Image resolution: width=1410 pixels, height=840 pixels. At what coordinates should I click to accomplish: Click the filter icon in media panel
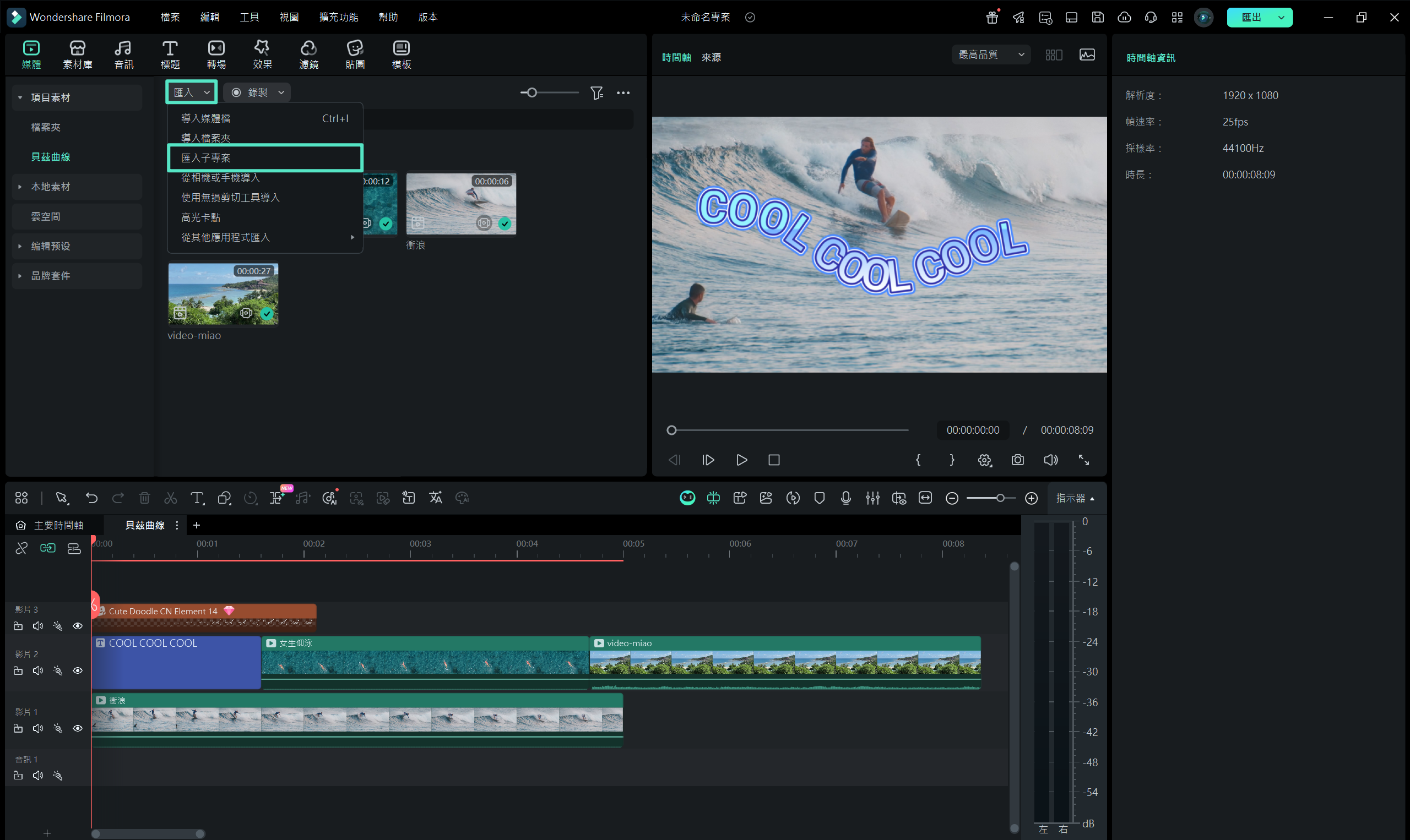pyautogui.click(x=596, y=92)
